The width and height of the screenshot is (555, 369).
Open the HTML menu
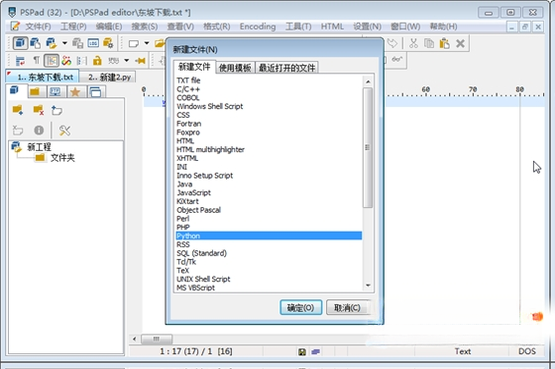(x=332, y=27)
